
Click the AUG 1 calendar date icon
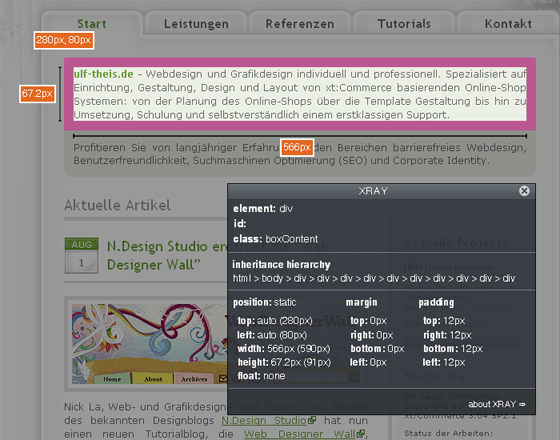[81, 255]
